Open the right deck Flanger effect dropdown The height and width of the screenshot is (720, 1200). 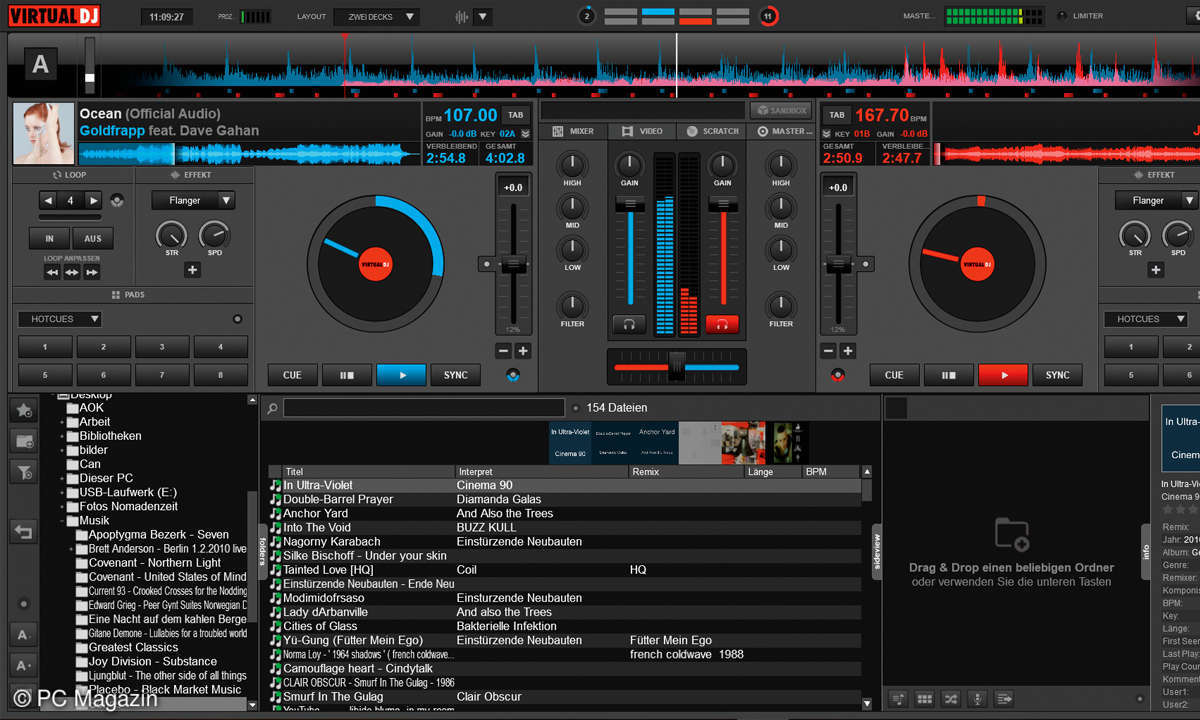click(x=1156, y=200)
